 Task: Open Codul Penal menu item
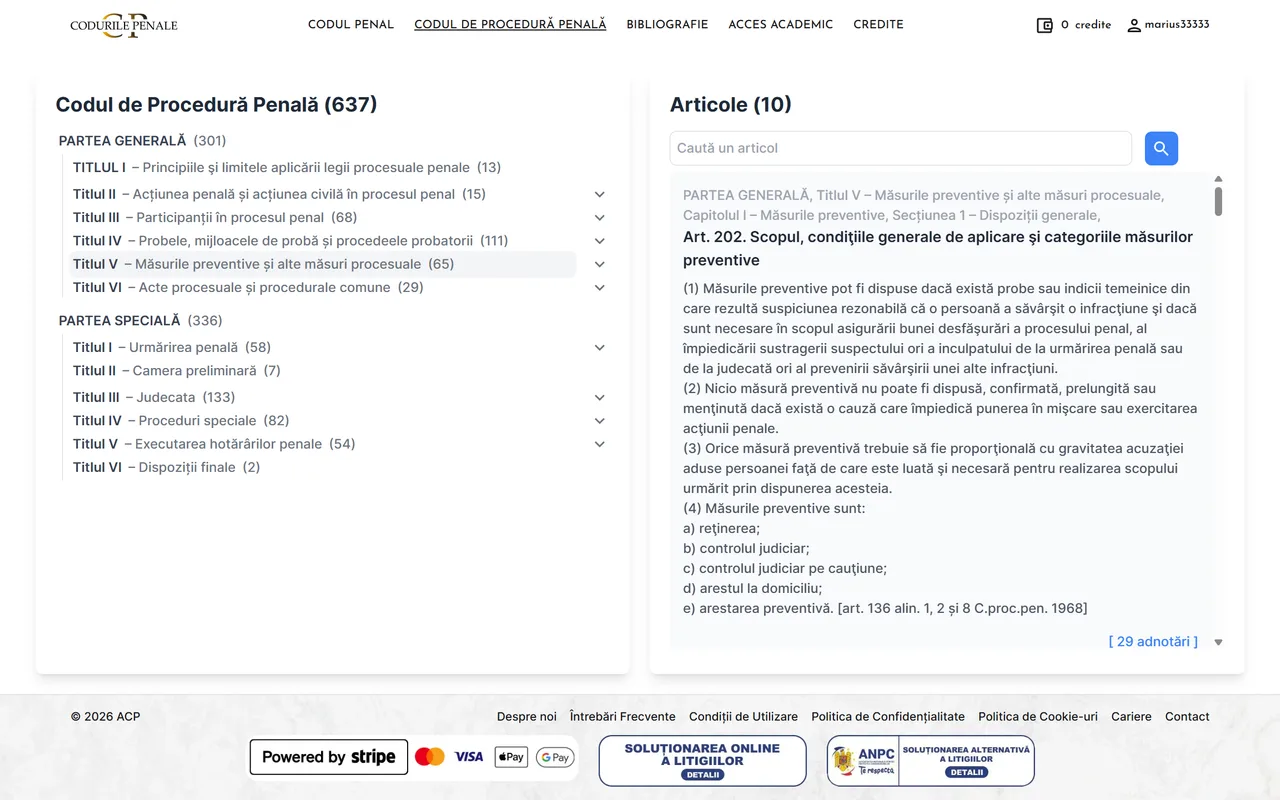click(351, 25)
